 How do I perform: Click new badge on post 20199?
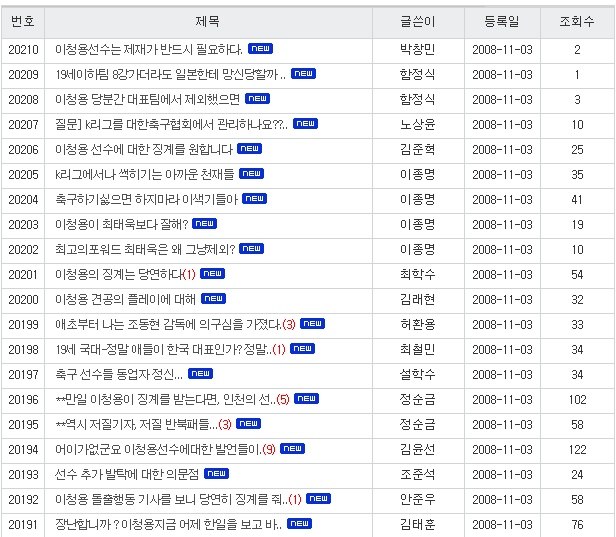[312, 323]
